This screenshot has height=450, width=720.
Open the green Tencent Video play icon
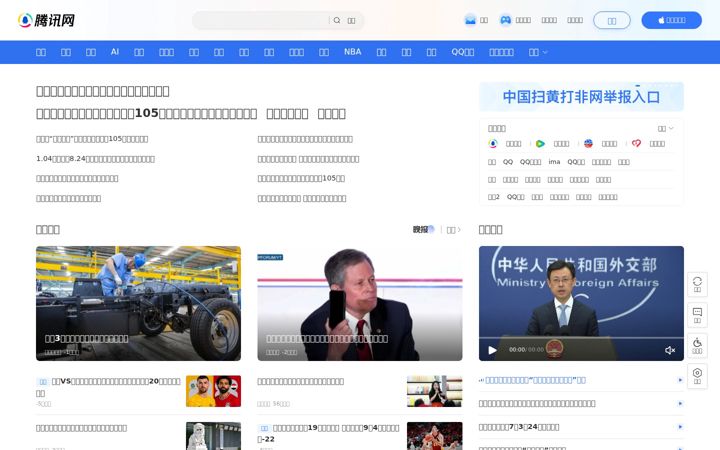click(540, 144)
